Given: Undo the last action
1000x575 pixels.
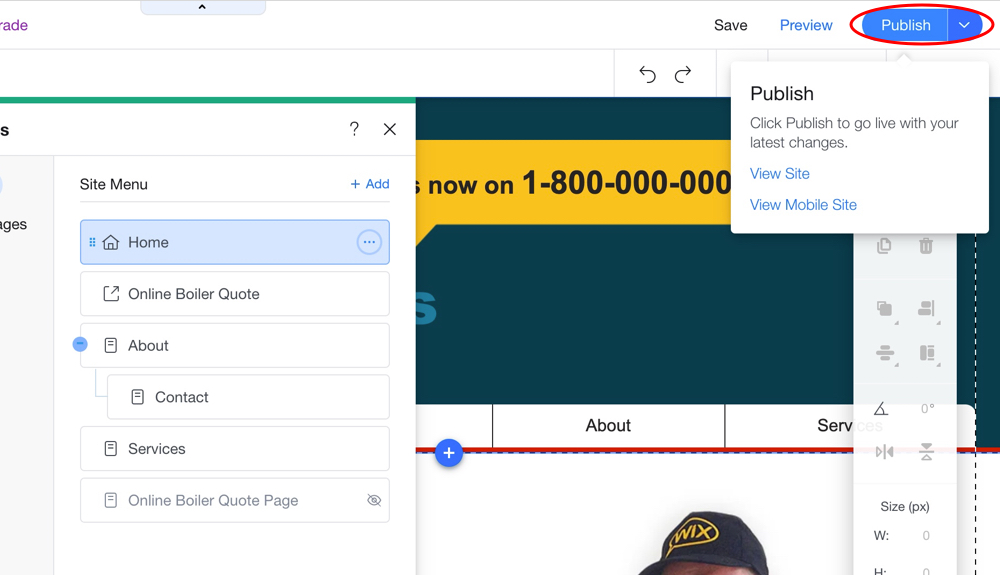Looking at the screenshot, I should pos(647,75).
